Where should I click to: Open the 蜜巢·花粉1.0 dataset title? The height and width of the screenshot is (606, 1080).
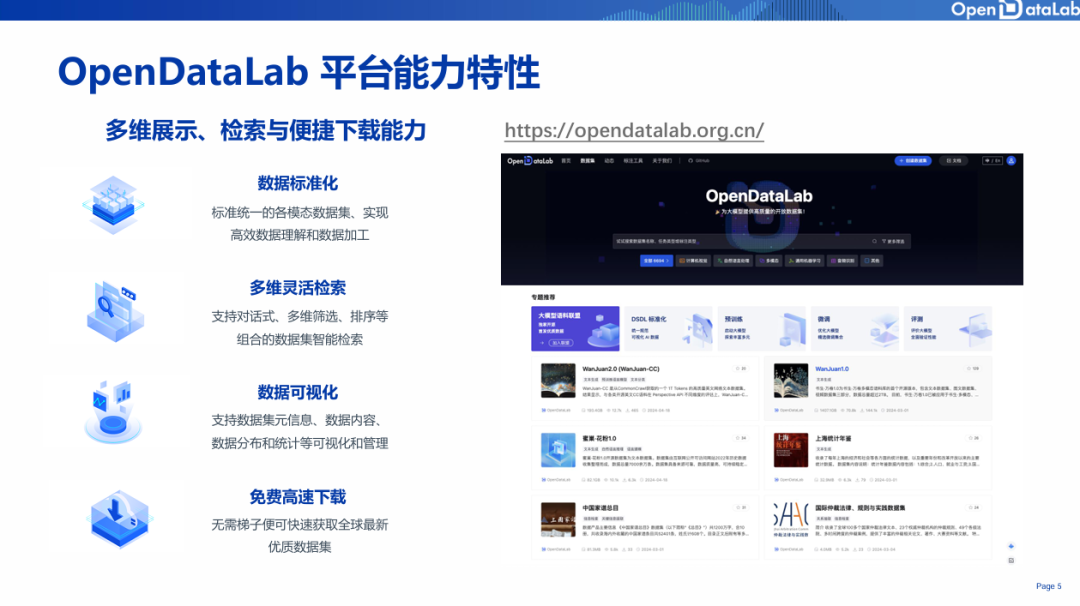pos(599,439)
